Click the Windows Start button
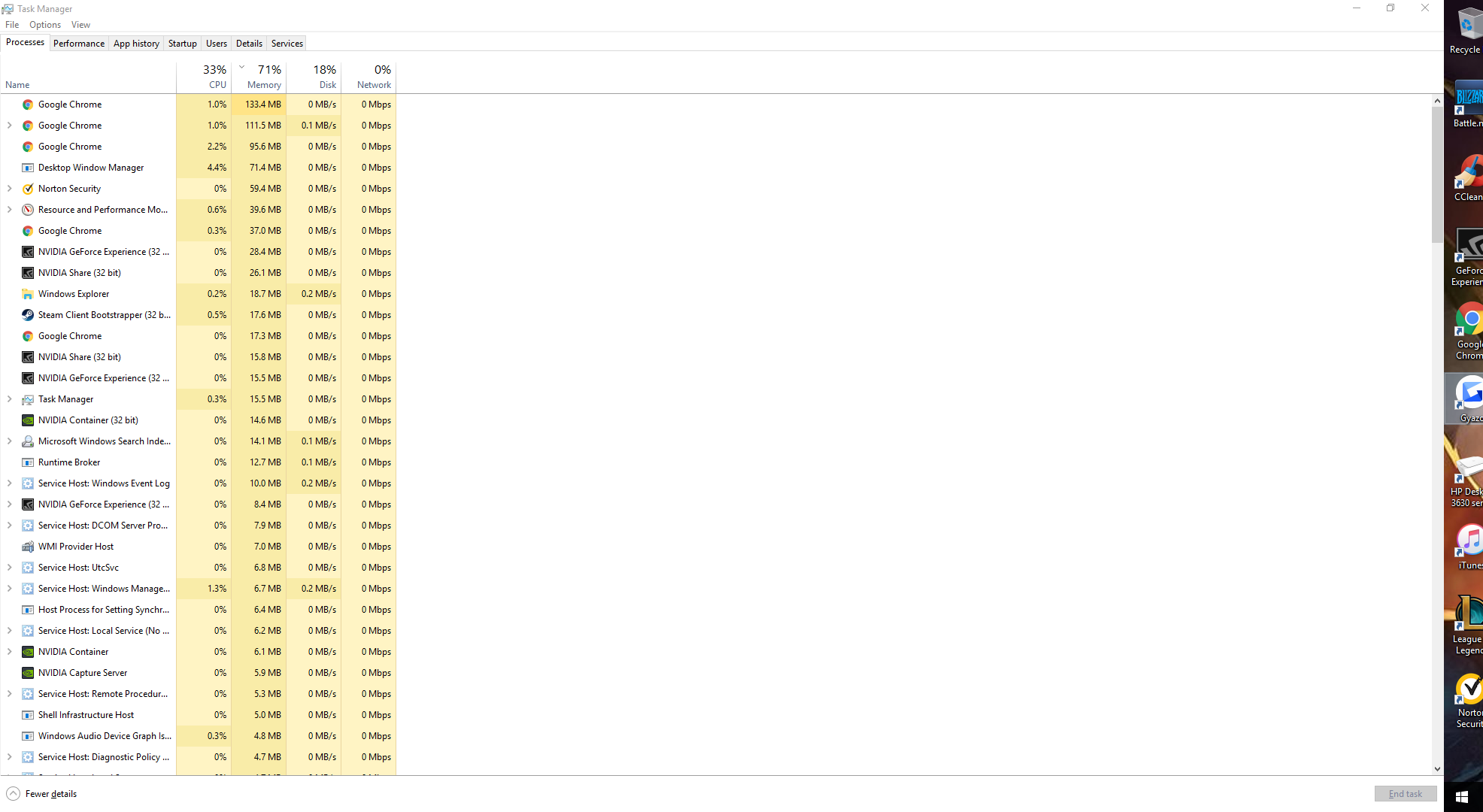This screenshot has width=1483, height=812. (x=1462, y=795)
